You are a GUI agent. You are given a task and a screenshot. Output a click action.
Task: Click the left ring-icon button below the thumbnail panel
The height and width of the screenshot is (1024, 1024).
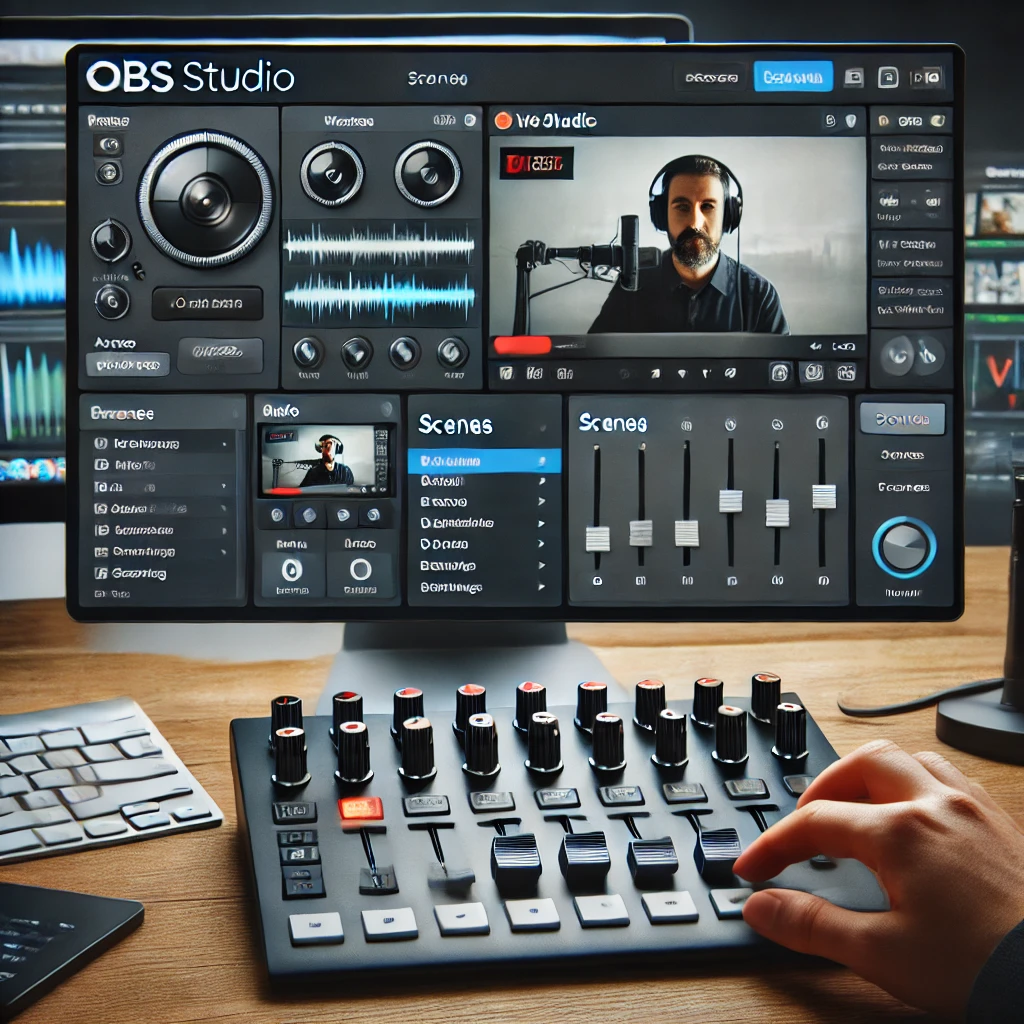[x=292, y=569]
